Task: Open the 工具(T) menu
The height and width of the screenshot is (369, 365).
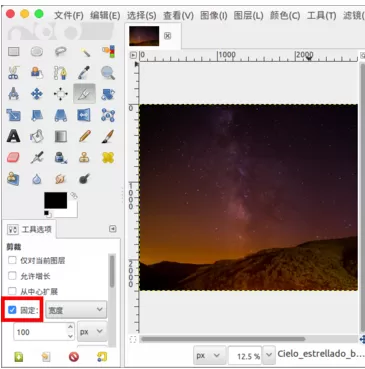Action: coord(321,15)
